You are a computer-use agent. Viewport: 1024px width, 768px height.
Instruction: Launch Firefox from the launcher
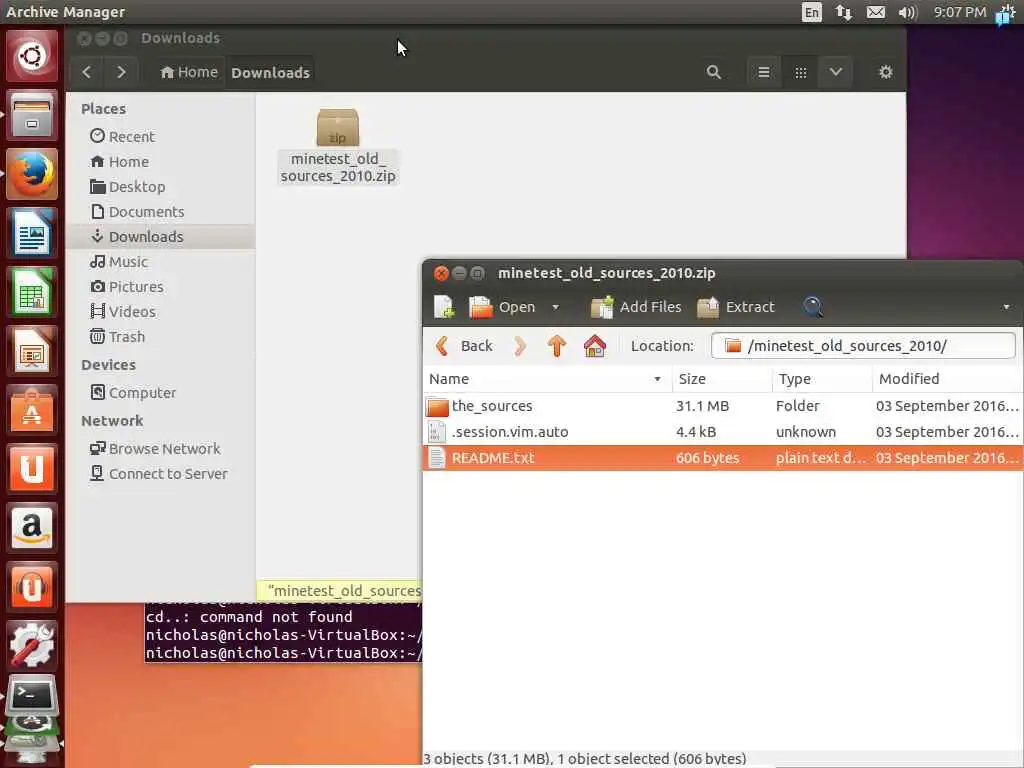tap(31, 174)
